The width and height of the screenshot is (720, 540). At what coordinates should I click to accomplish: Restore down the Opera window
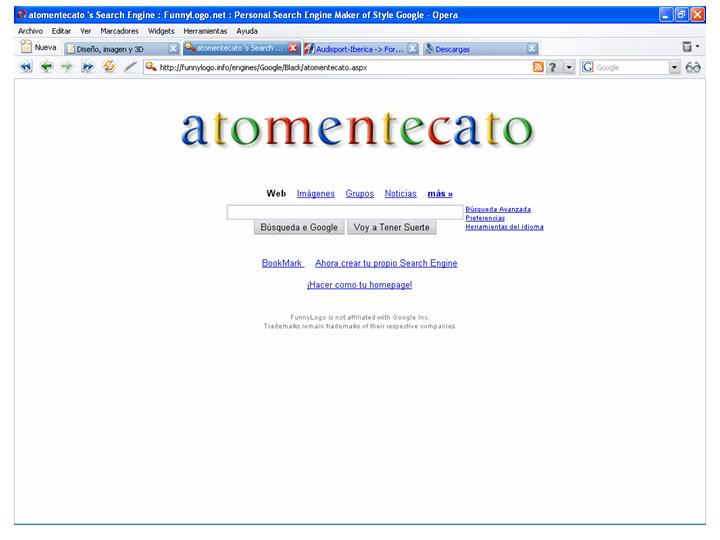coord(681,15)
